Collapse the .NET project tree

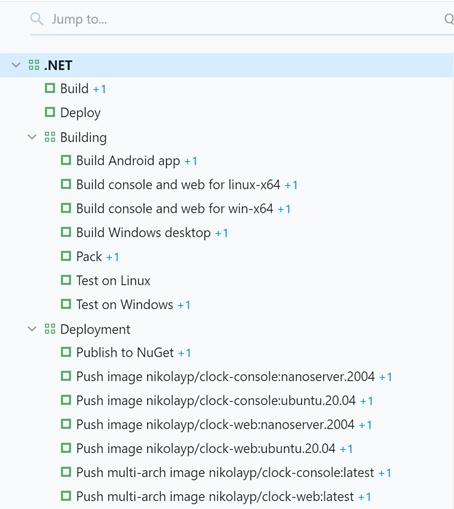pyautogui.click(x=16, y=65)
